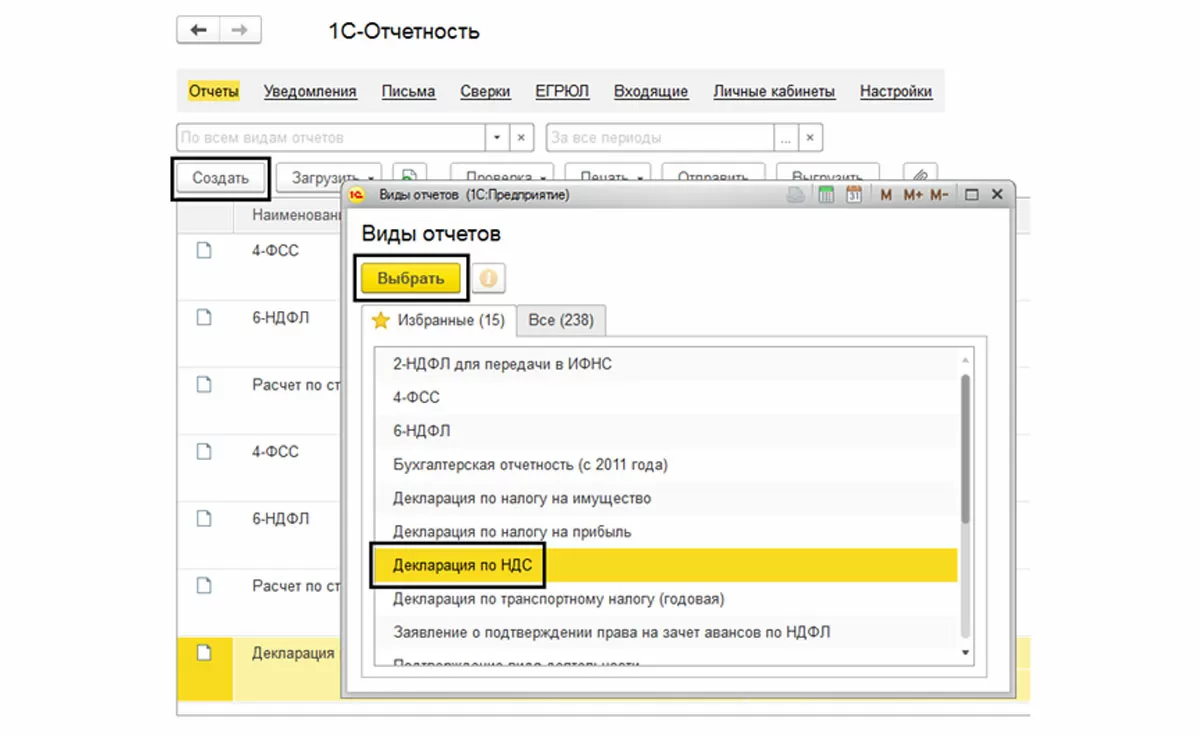Viewport: 1200px width, 735px height.
Task: Open the Входящие section
Action: click(651, 91)
